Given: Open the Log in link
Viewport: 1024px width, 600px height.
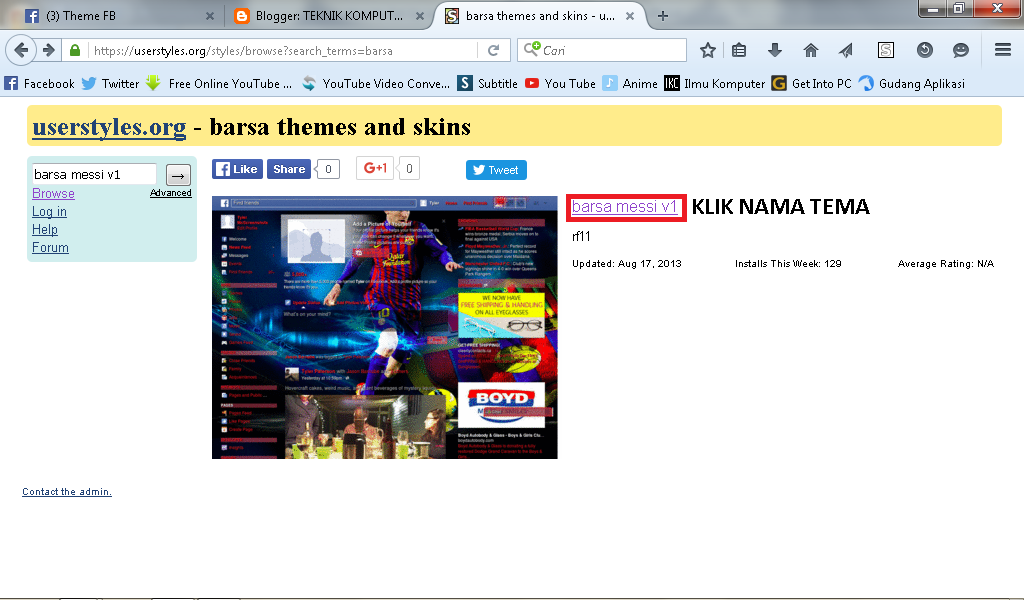Looking at the screenshot, I should pos(50,212).
